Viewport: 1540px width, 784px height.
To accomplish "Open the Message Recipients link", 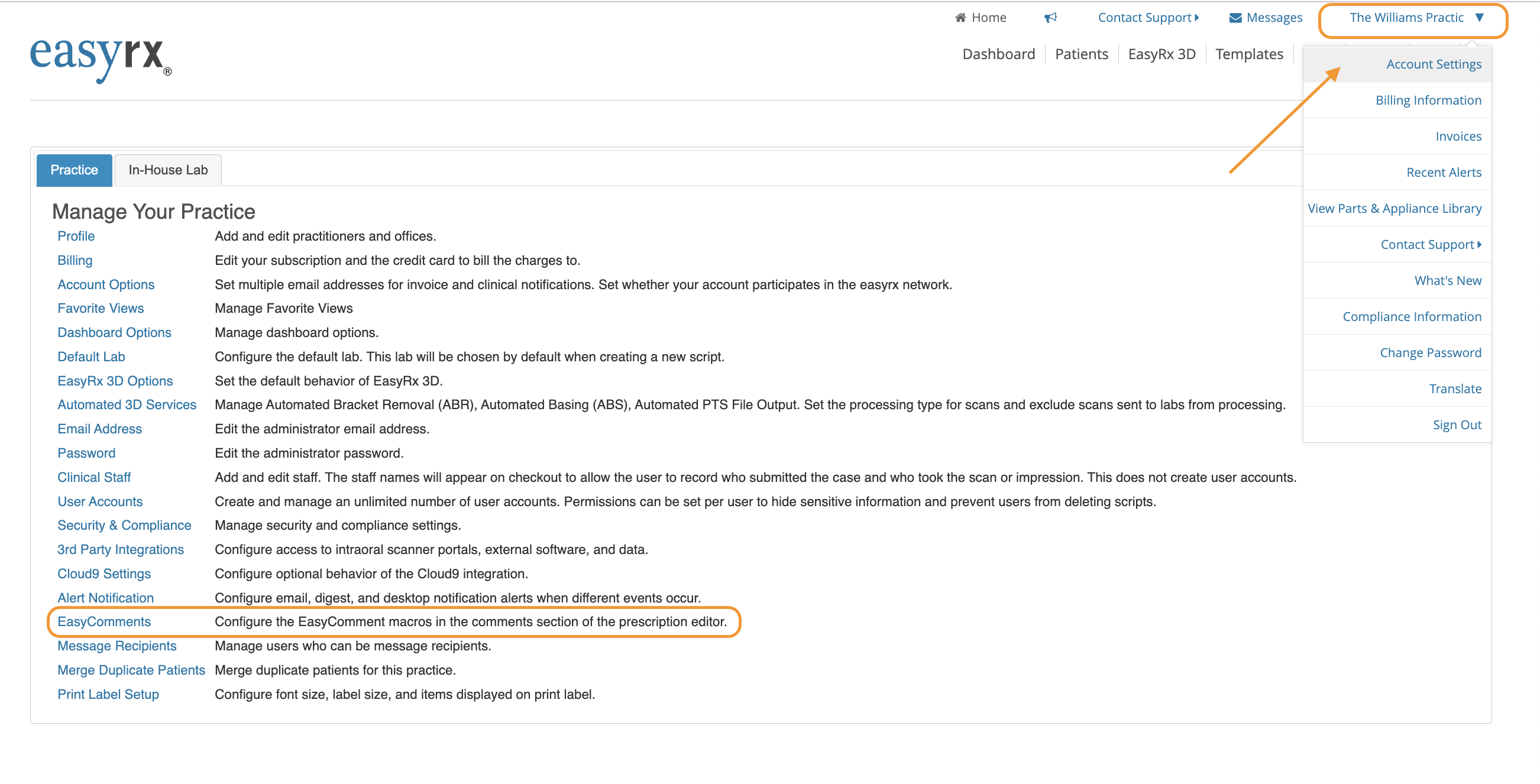I will [117, 646].
